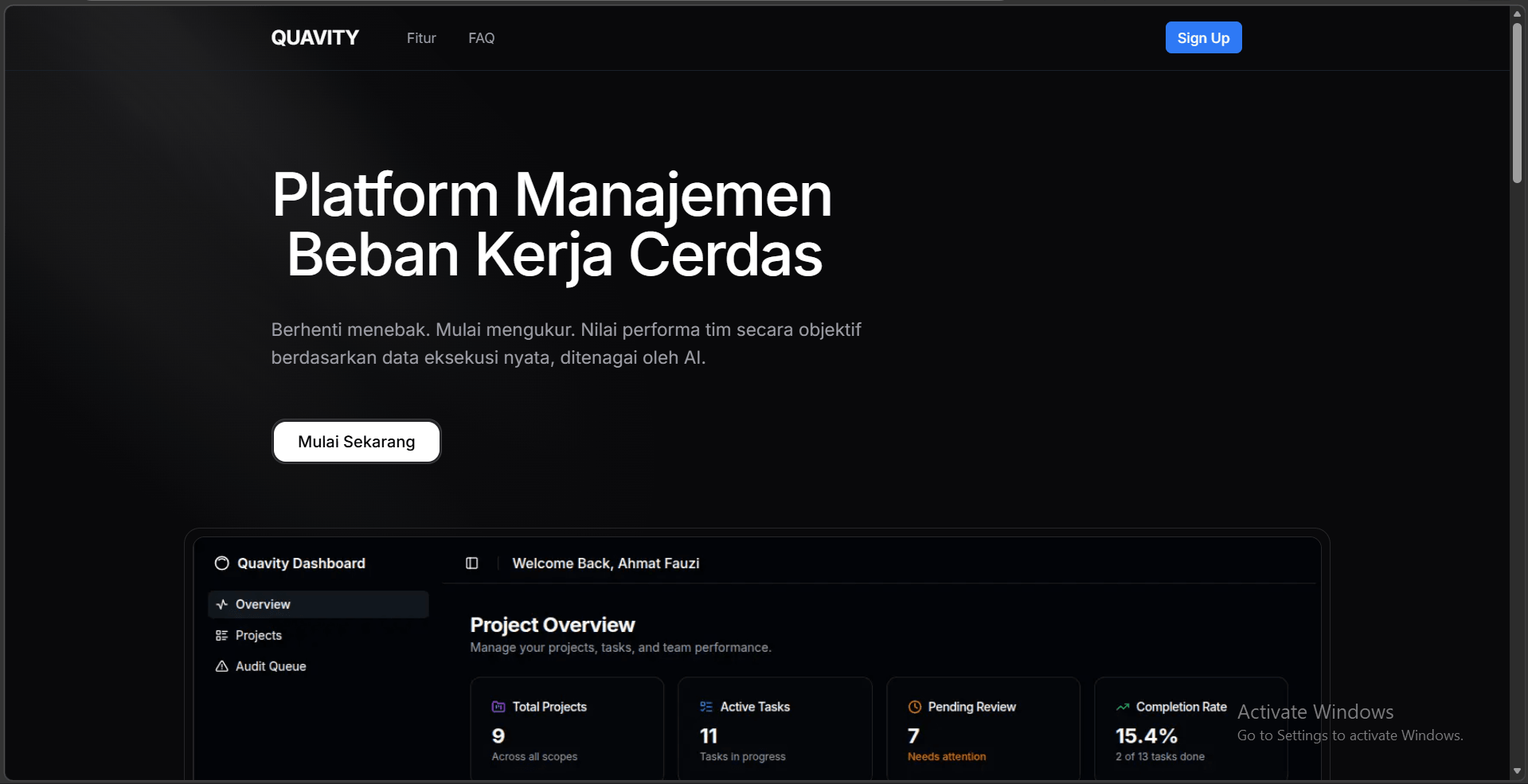The height and width of the screenshot is (784, 1528).
Task: Click the scrollbar down arrow
Action: pos(1517,771)
